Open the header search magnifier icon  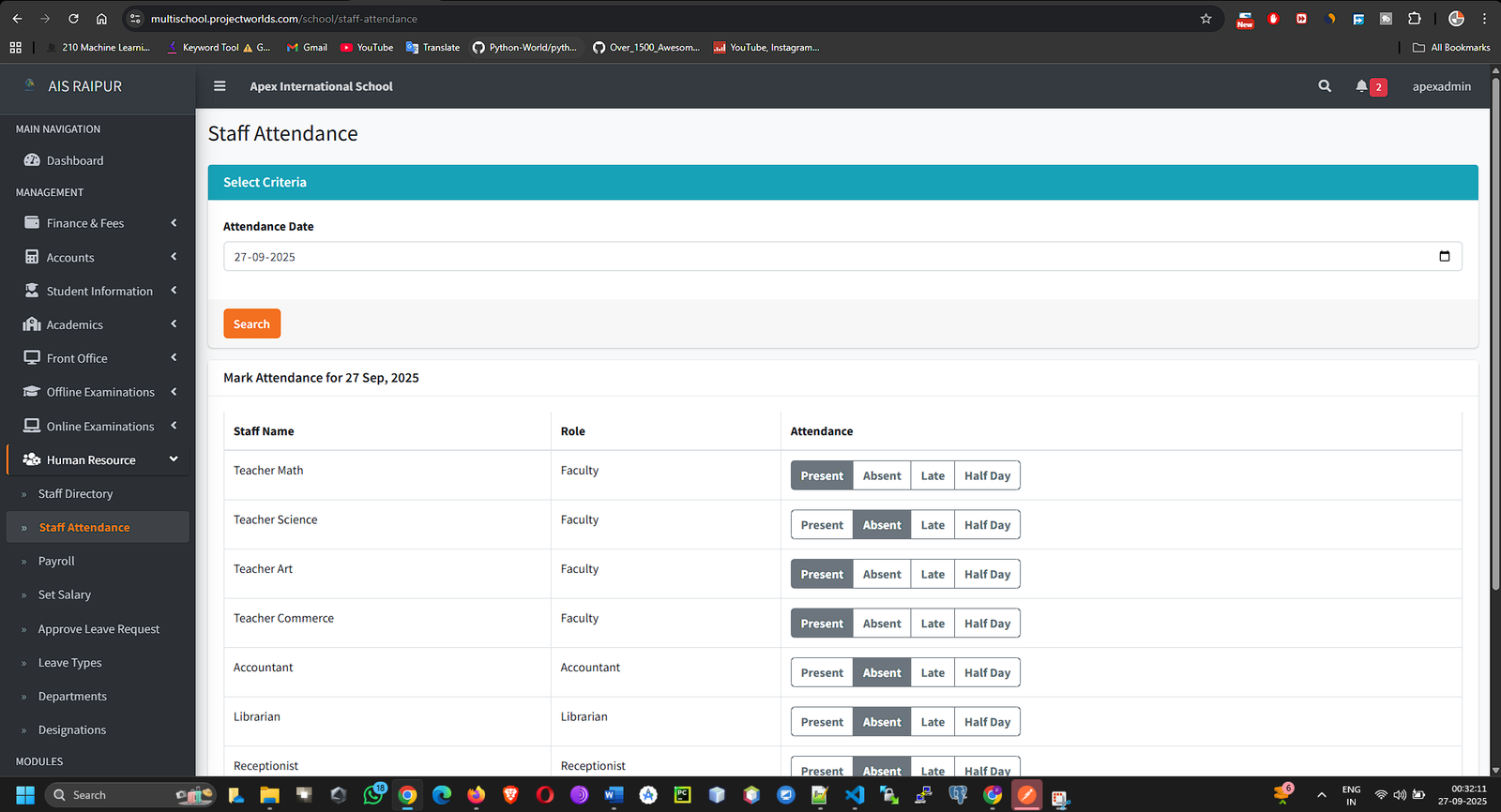(1325, 86)
